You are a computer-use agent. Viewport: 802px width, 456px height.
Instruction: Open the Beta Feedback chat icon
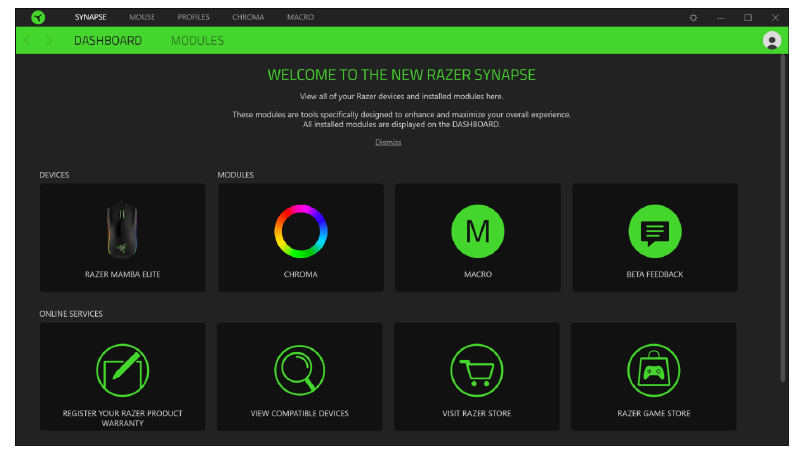pyautogui.click(x=655, y=231)
